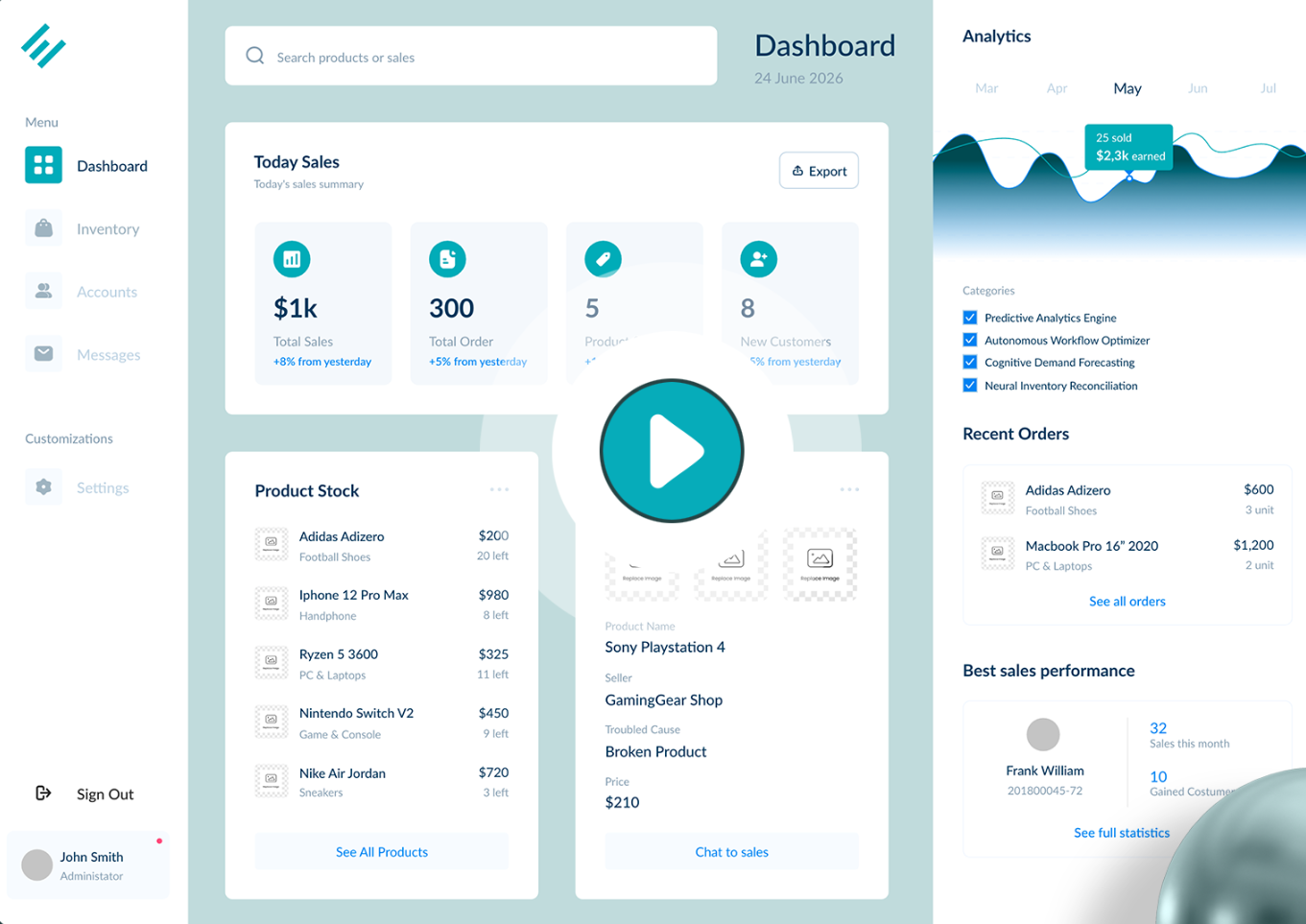Select the Jun month tab
This screenshot has width=1306, height=924.
coord(1197,87)
